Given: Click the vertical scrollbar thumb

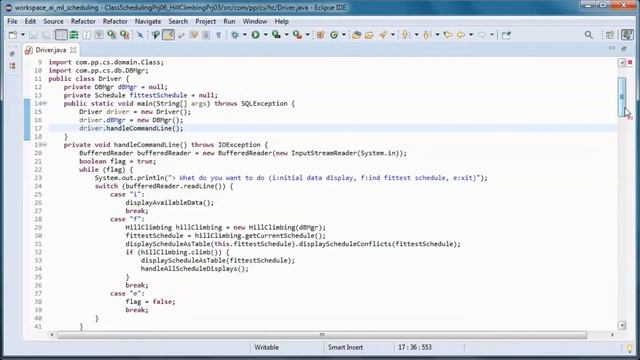Looking at the screenshot, I should click(x=622, y=97).
